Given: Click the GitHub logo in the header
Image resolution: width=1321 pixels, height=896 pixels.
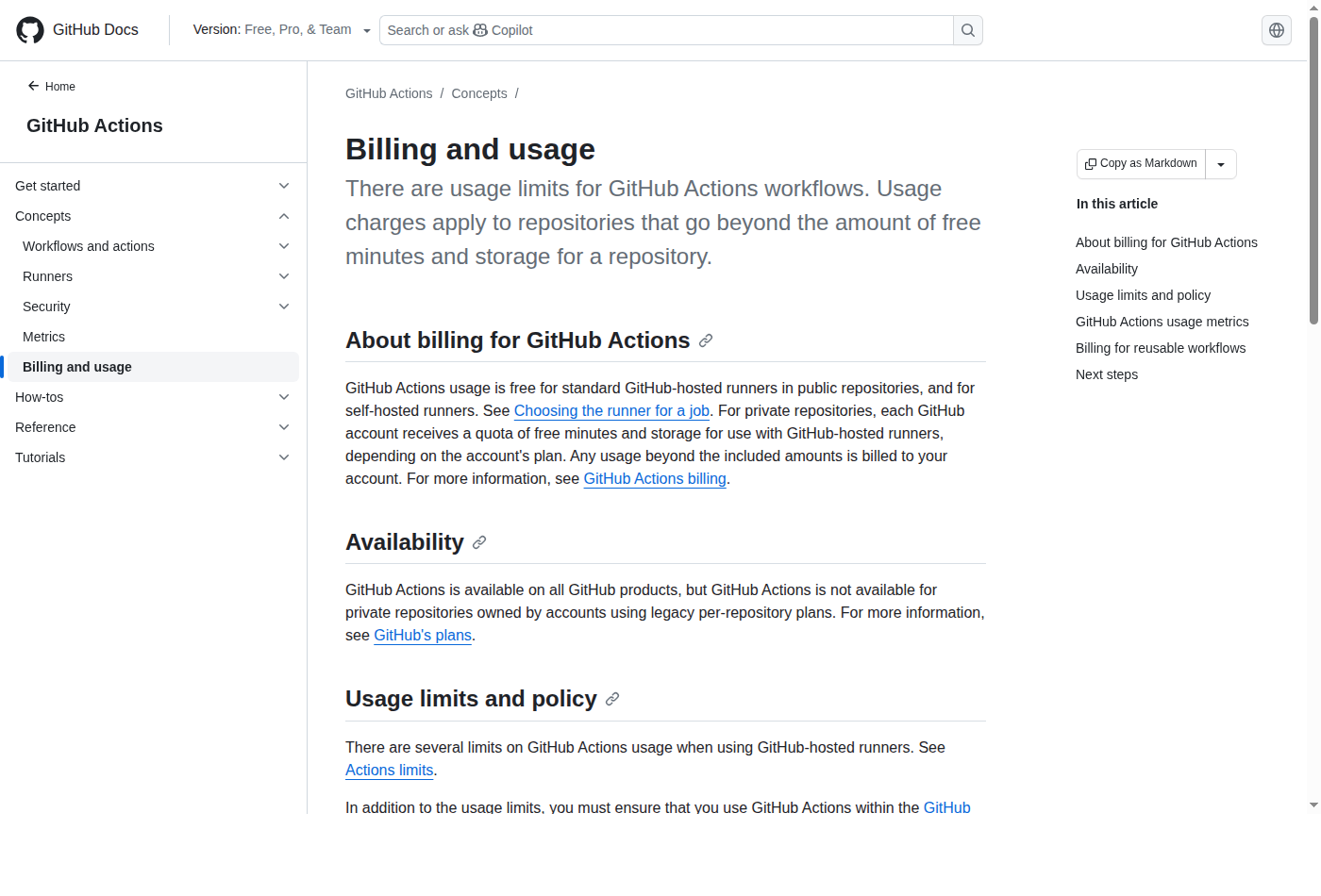Looking at the screenshot, I should tap(29, 29).
